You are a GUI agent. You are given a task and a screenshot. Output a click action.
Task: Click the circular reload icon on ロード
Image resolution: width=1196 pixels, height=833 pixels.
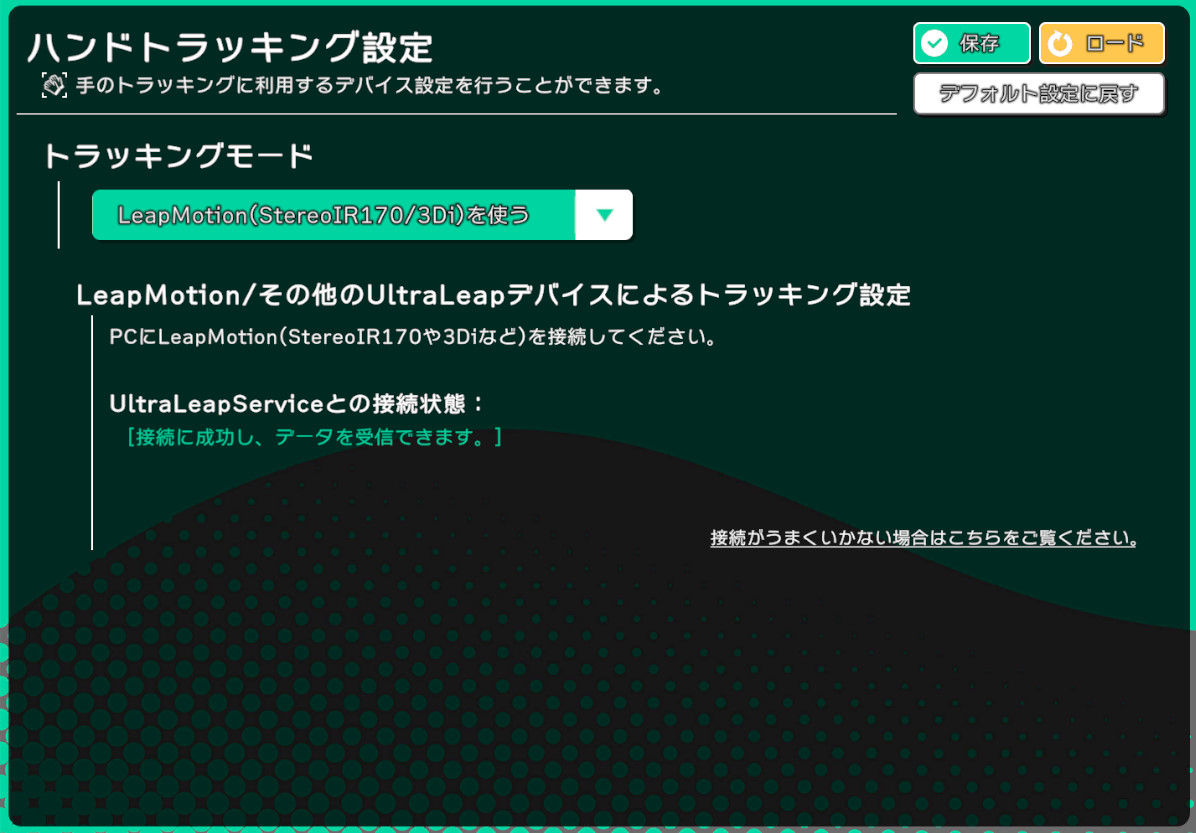pos(1060,43)
